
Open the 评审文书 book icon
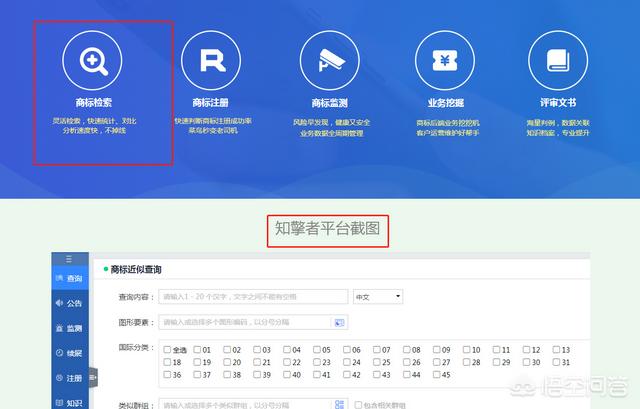[x=558, y=60]
